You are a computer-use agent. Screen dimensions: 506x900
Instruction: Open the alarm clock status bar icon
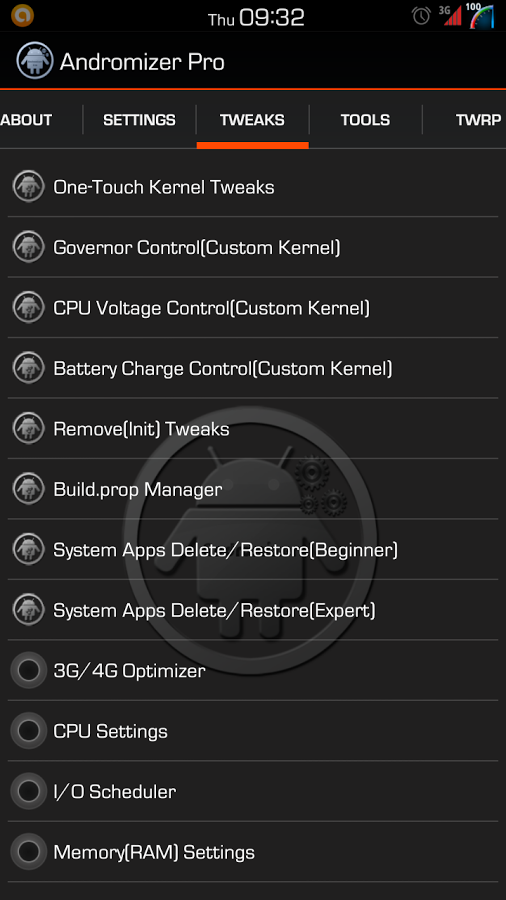pos(422,15)
